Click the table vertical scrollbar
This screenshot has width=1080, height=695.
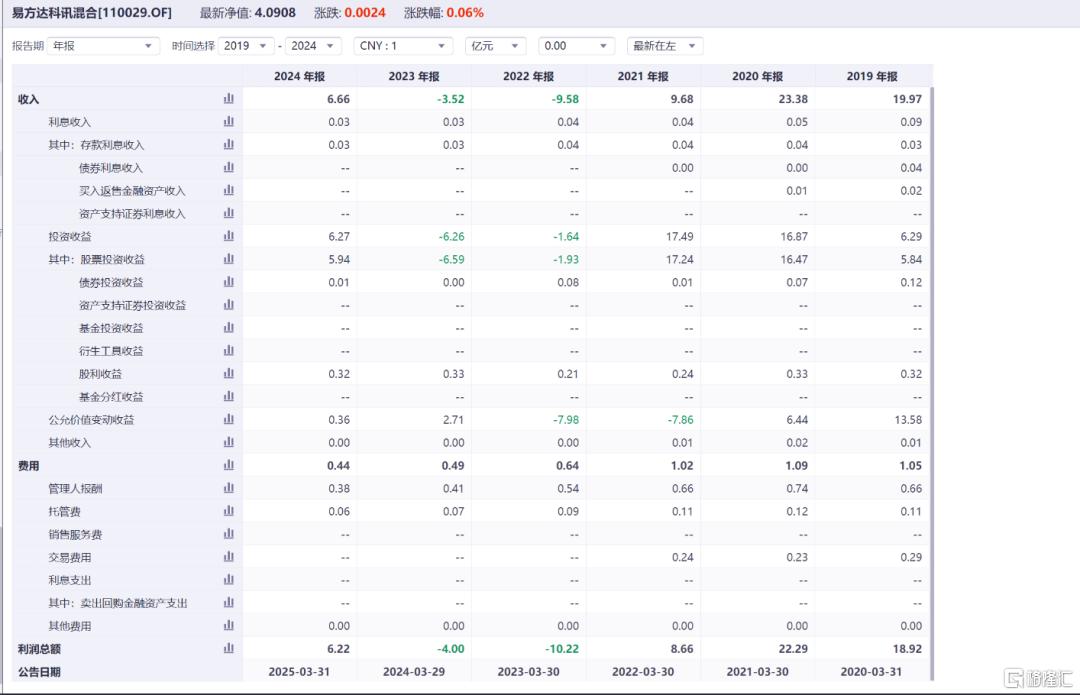coord(931,383)
